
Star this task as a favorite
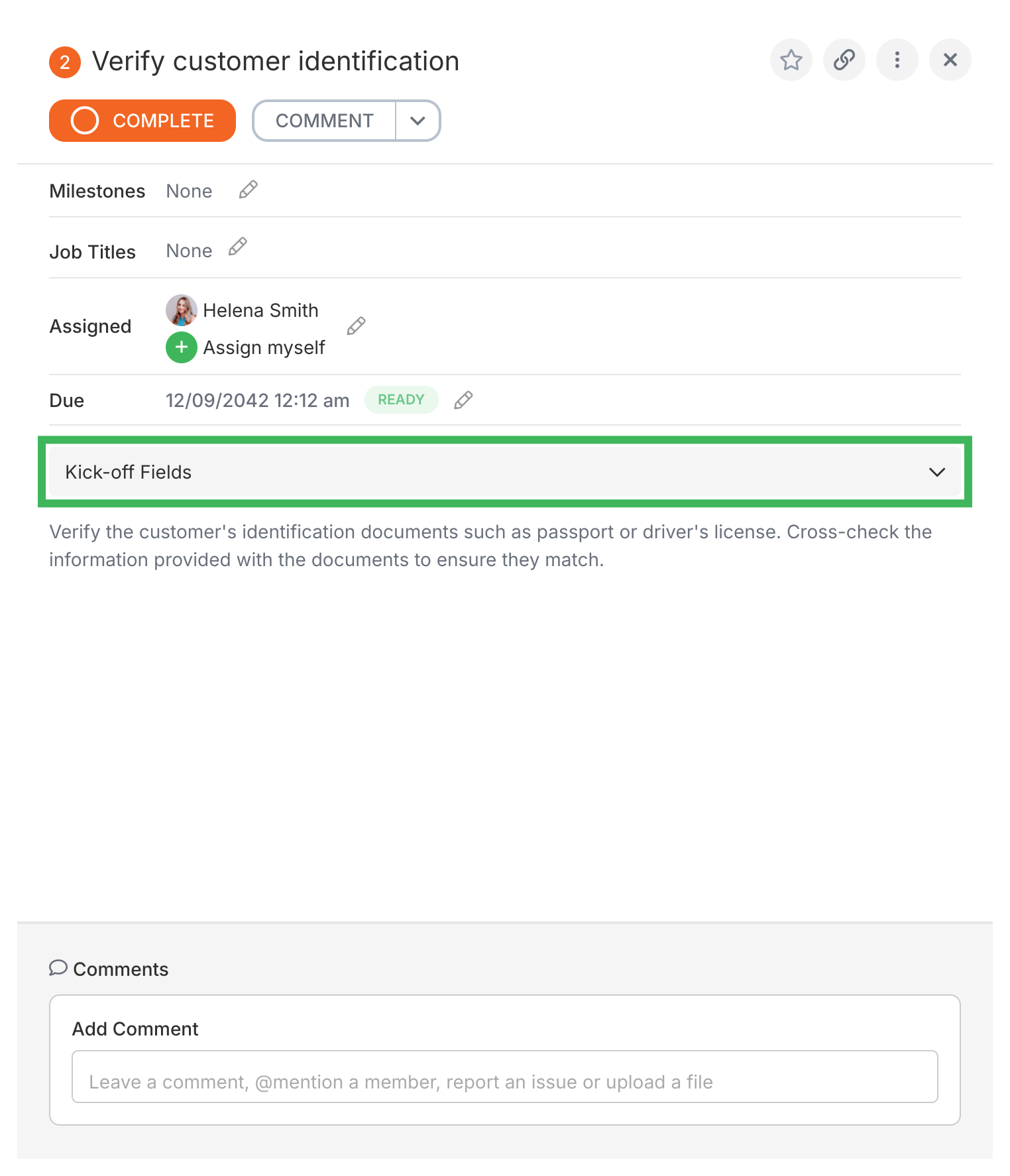791,60
